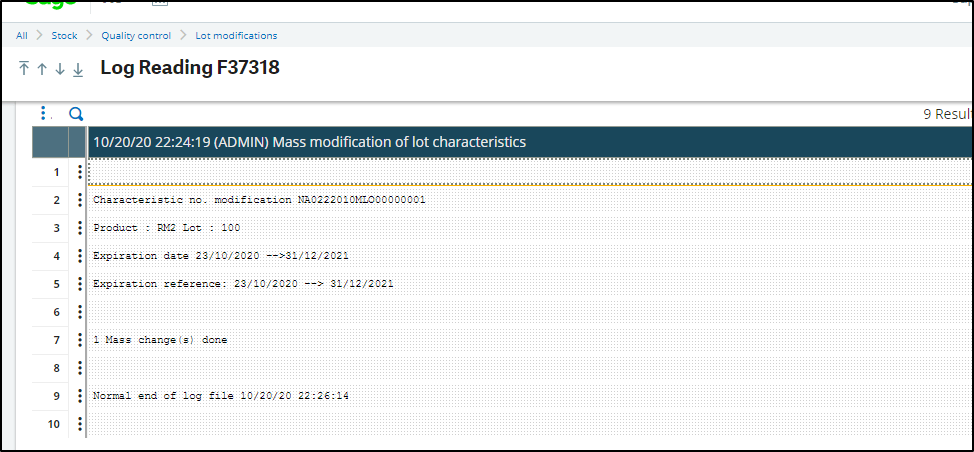Click the Mass modification column header
Screen dimensions: 974x452
pyautogui.click(x=310, y=142)
